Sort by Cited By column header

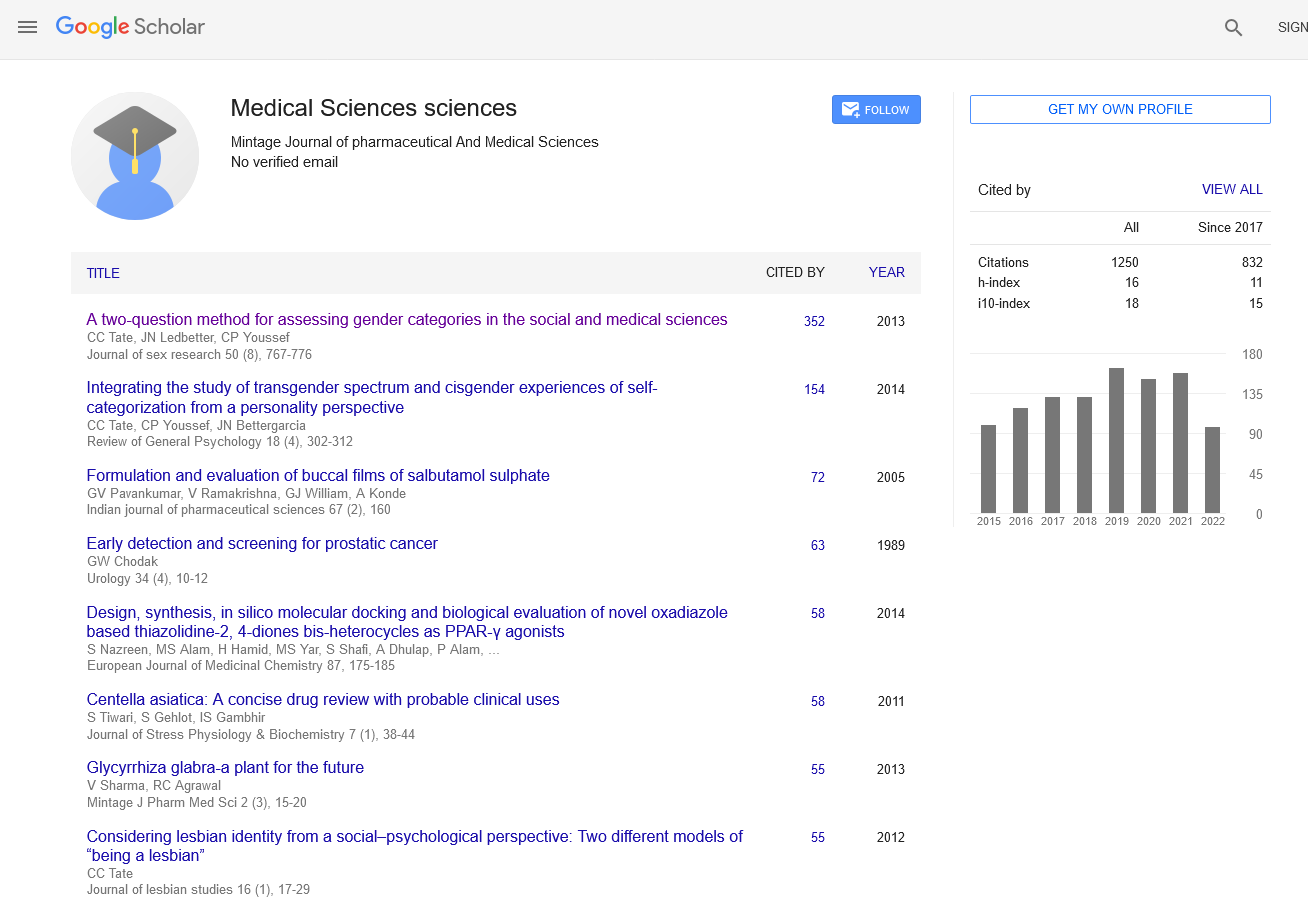click(795, 272)
